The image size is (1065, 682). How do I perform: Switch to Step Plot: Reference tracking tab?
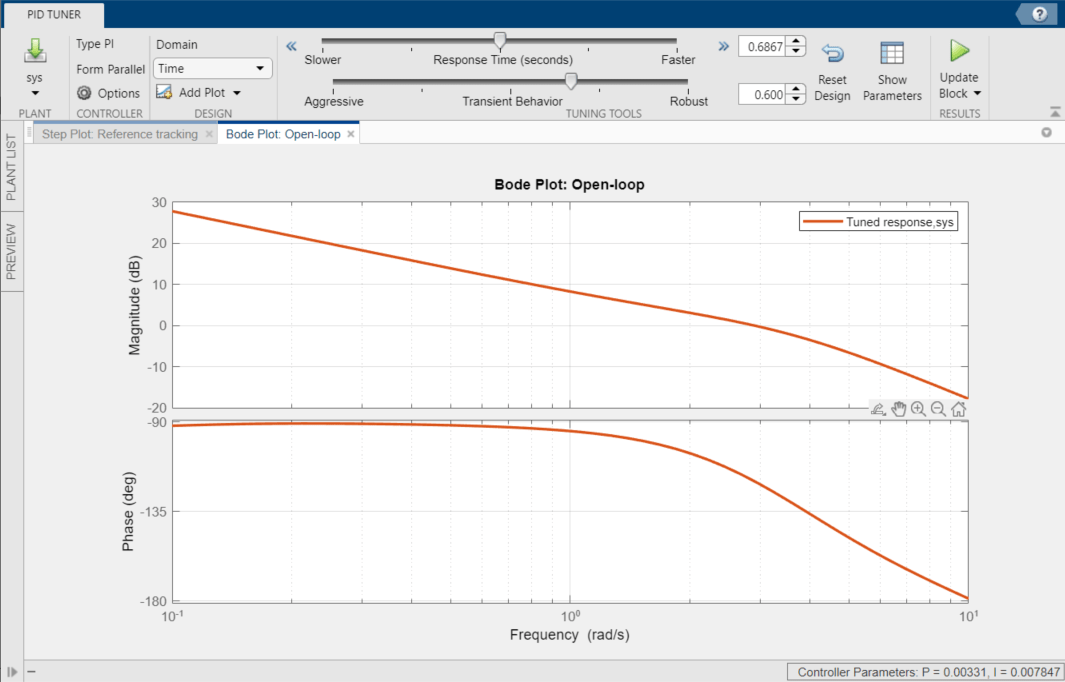coord(120,134)
